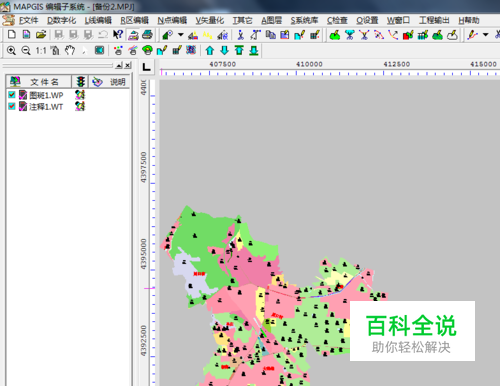Click the open file folder icon
Image resolution: width=500 pixels, height=386 pixels.
click(x=41, y=34)
